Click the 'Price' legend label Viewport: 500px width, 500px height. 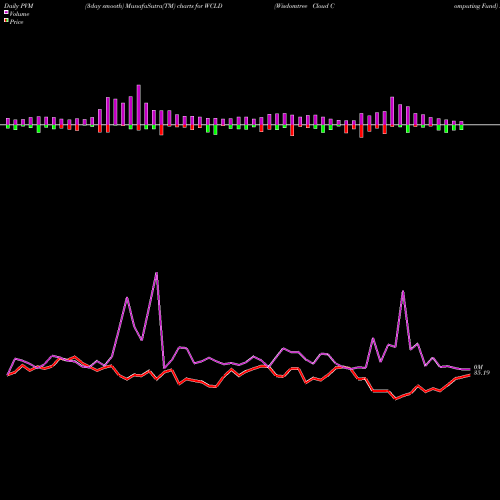coord(16,22)
